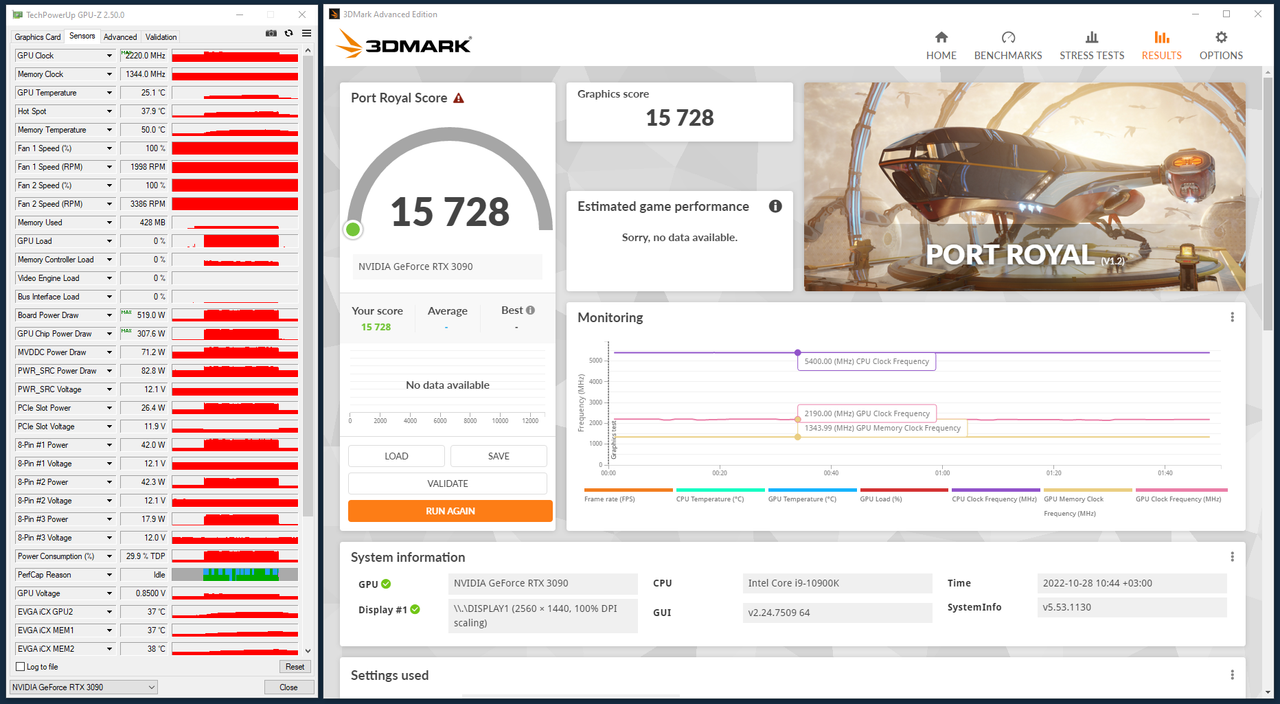Viewport: 1280px width, 704px height.
Task: Click the GPU Memory Clock chart point
Action: [797, 437]
